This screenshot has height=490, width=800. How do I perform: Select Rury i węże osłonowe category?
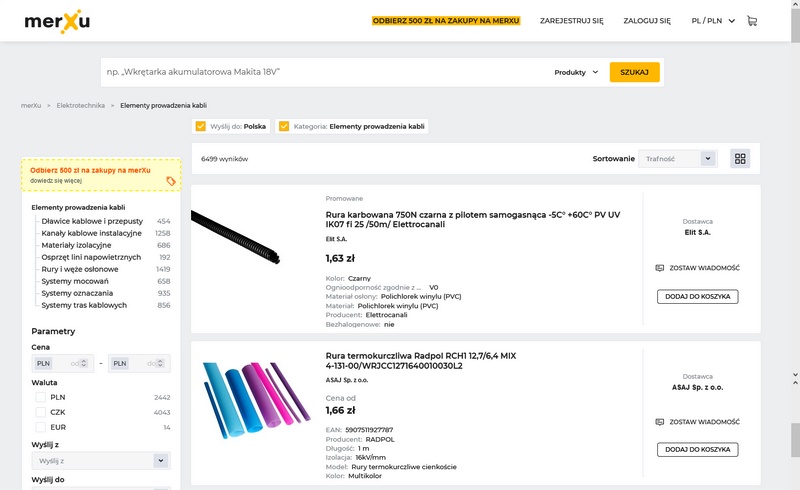point(80,269)
